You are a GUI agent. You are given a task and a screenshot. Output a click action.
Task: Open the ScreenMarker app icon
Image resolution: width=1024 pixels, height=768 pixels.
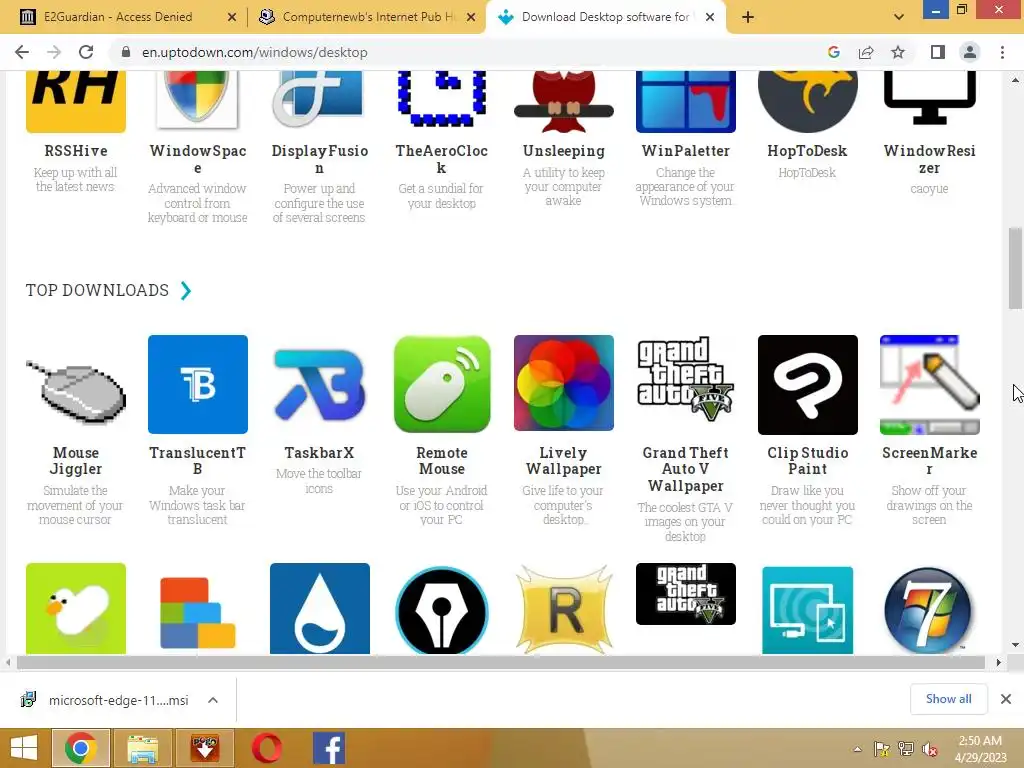930,385
